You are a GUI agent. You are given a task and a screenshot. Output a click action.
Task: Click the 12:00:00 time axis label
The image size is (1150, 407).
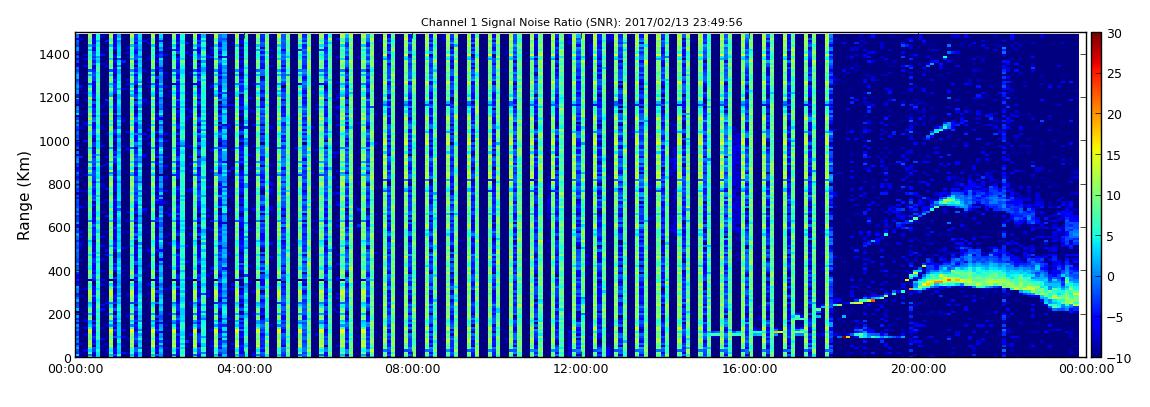click(x=580, y=369)
